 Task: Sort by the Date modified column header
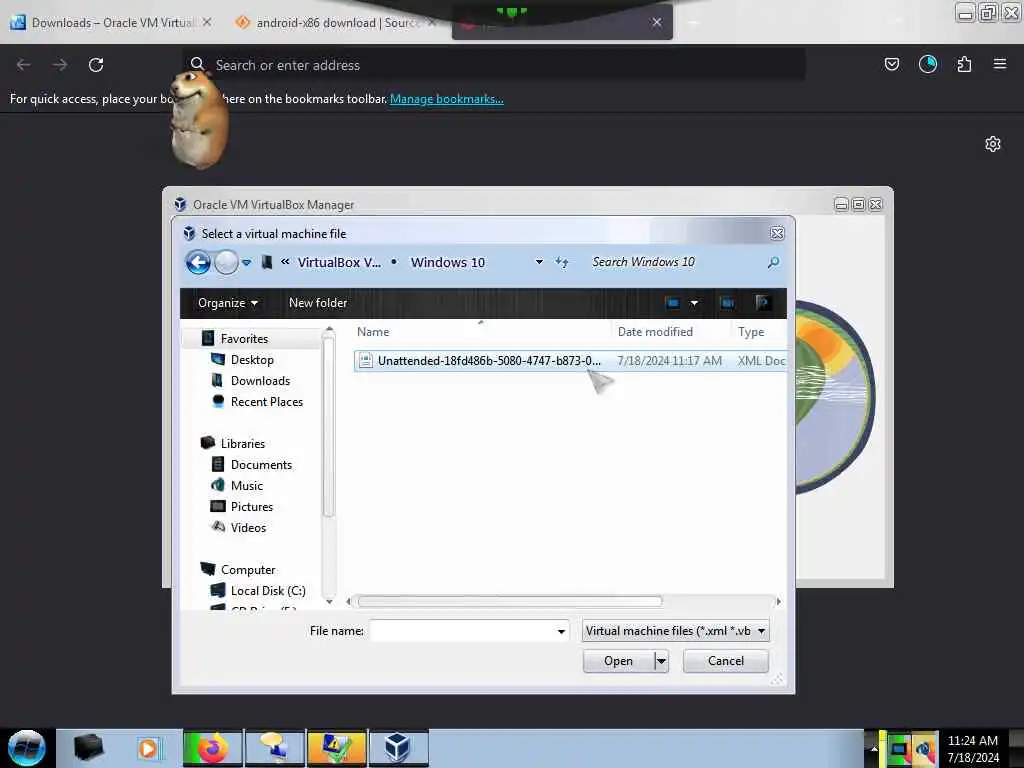(655, 332)
